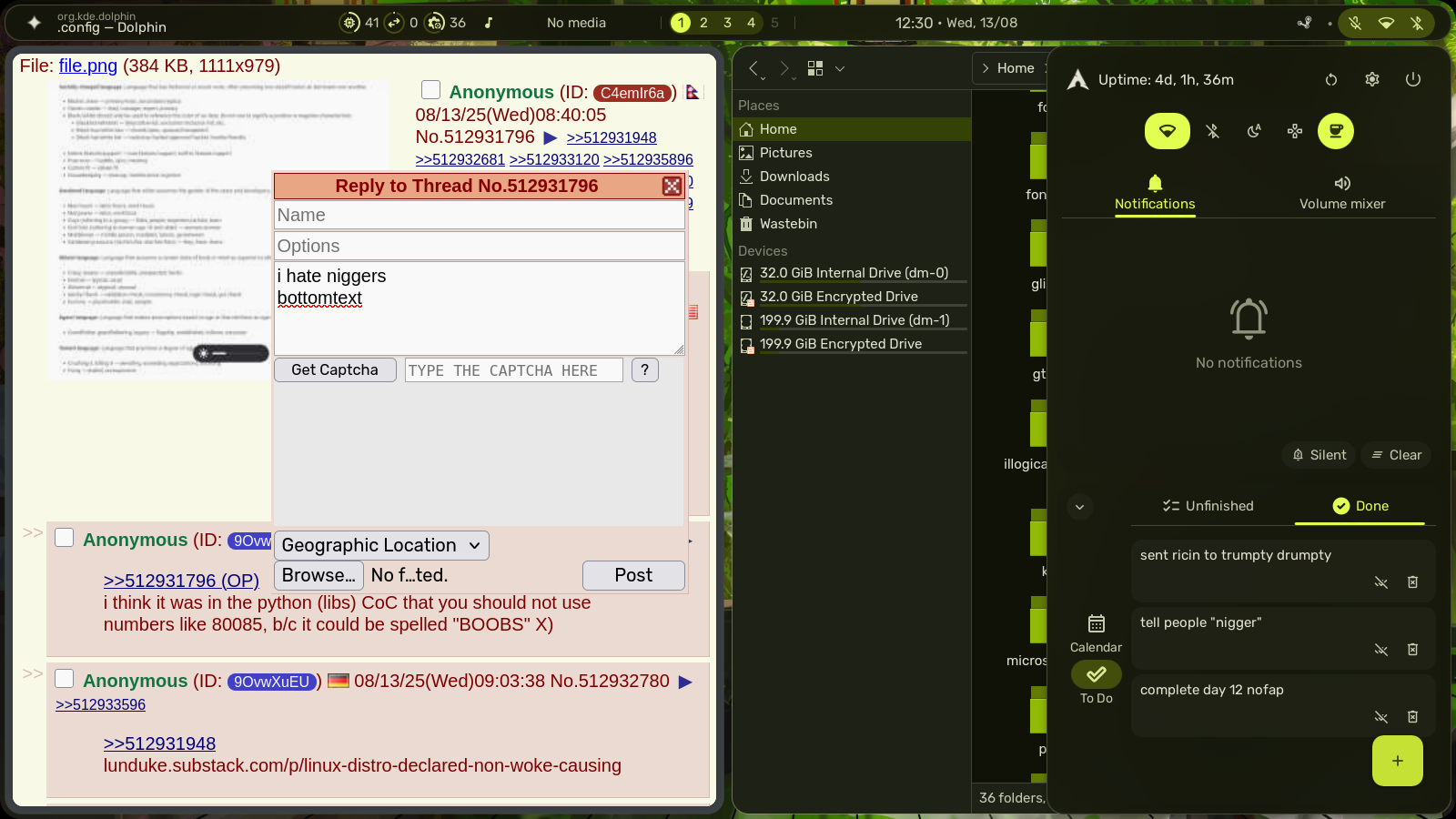This screenshot has width=1456, height=819.
Task: Switch to workspace 4
Action: (751, 23)
